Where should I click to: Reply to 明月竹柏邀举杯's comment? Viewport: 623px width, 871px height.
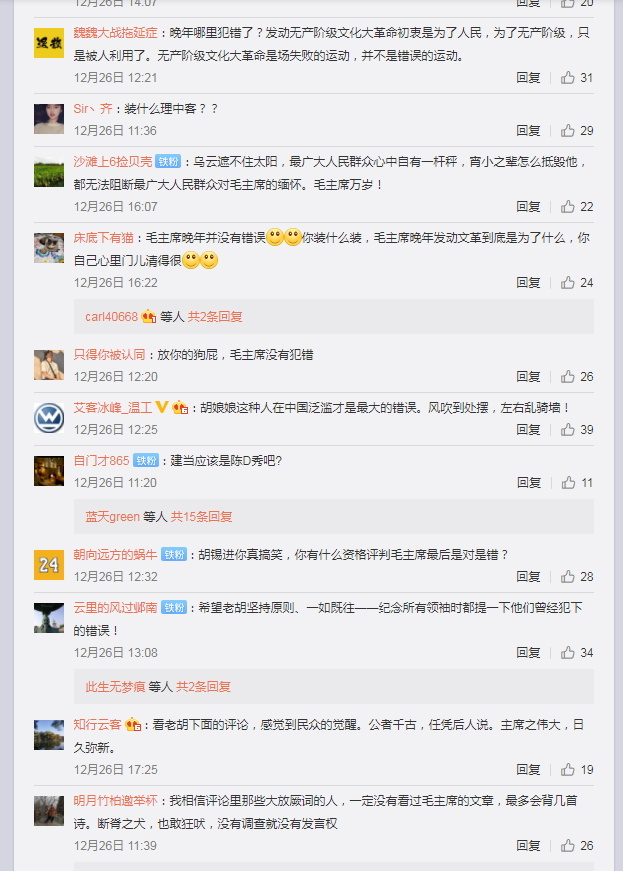(528, 845)
